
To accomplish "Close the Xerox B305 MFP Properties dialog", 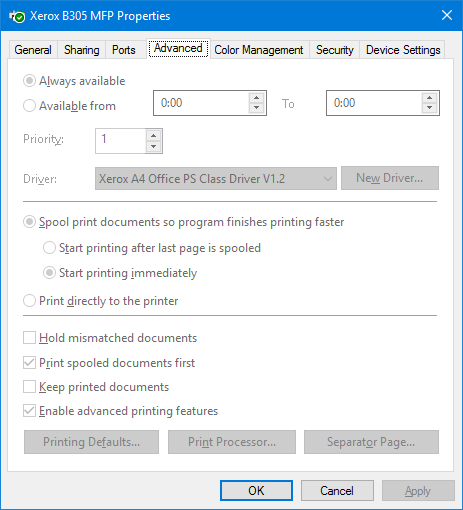I will 447,15.
